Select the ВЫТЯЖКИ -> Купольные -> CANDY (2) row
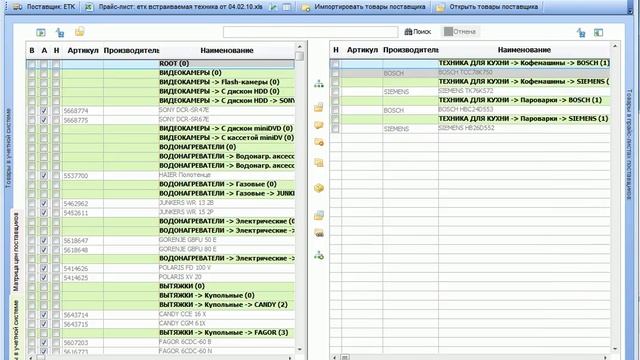This screenshot has width=640, height=360. pyautogui.click(x=160, y=305)
